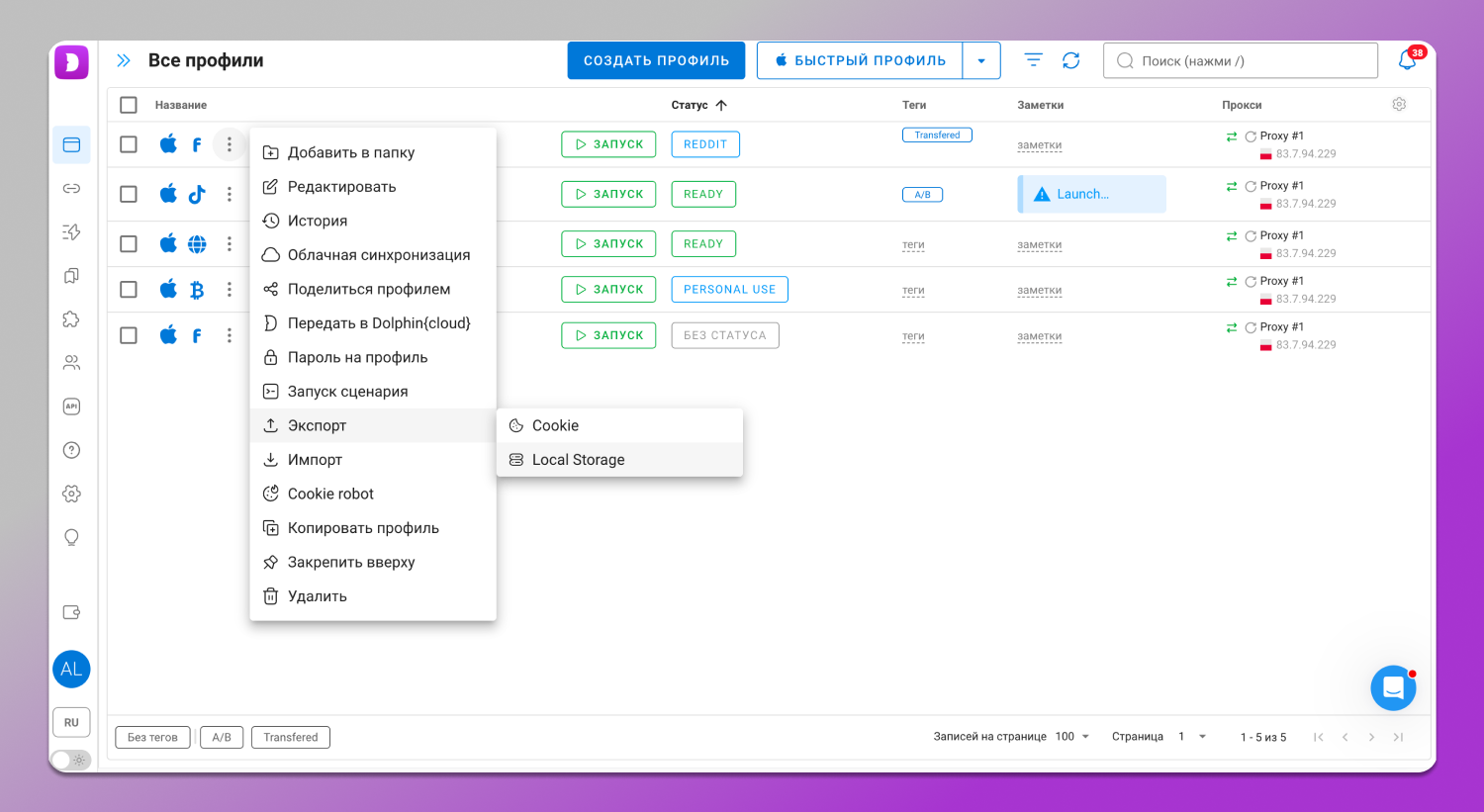Expand sidebar with double chevron icon
The image size is (1484, 812).
click(x=124, y=60)
